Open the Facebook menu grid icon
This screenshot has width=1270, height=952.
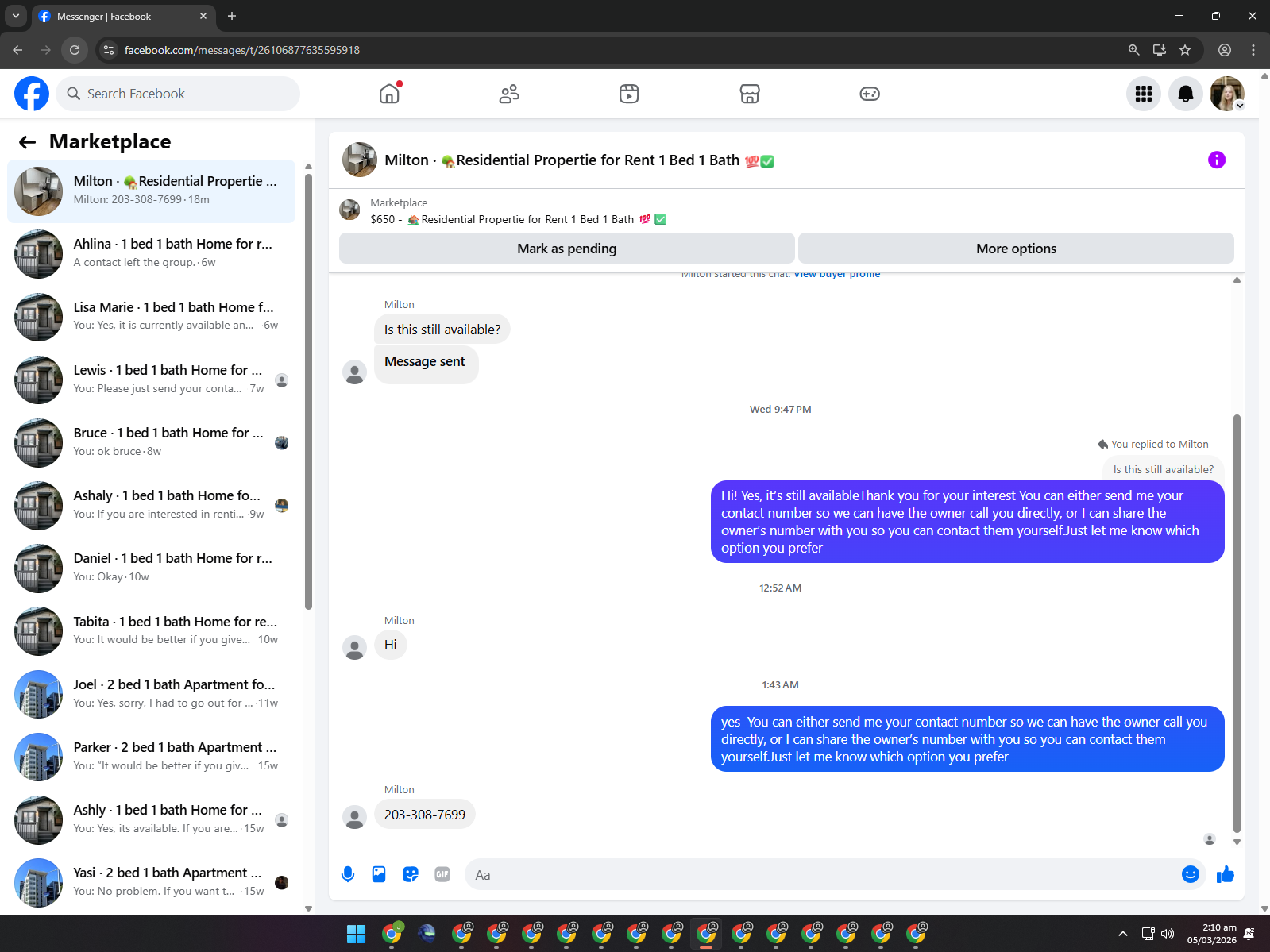pyautogui.click(x=1144, y=94)
